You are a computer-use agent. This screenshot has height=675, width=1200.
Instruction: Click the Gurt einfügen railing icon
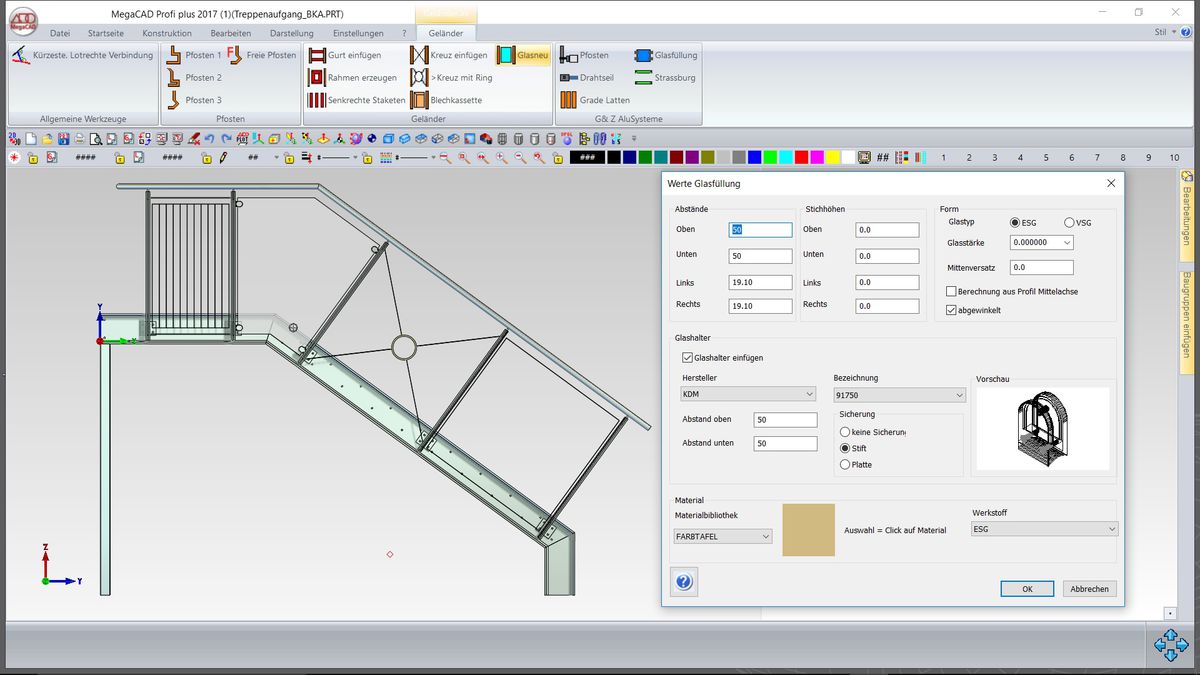[x=318, y=55]
